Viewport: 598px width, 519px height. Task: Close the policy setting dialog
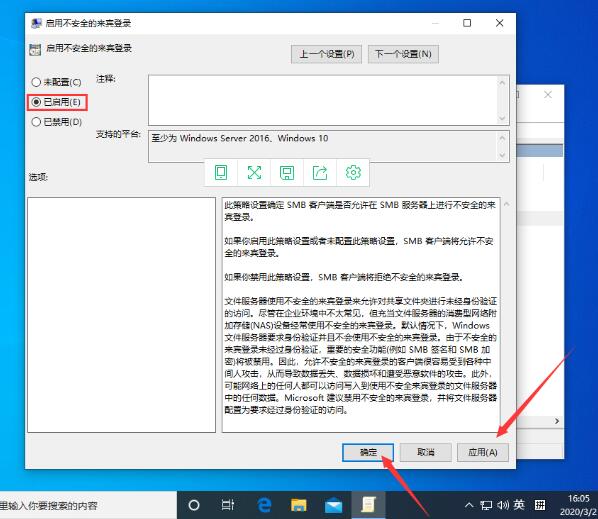pos(500,23)
